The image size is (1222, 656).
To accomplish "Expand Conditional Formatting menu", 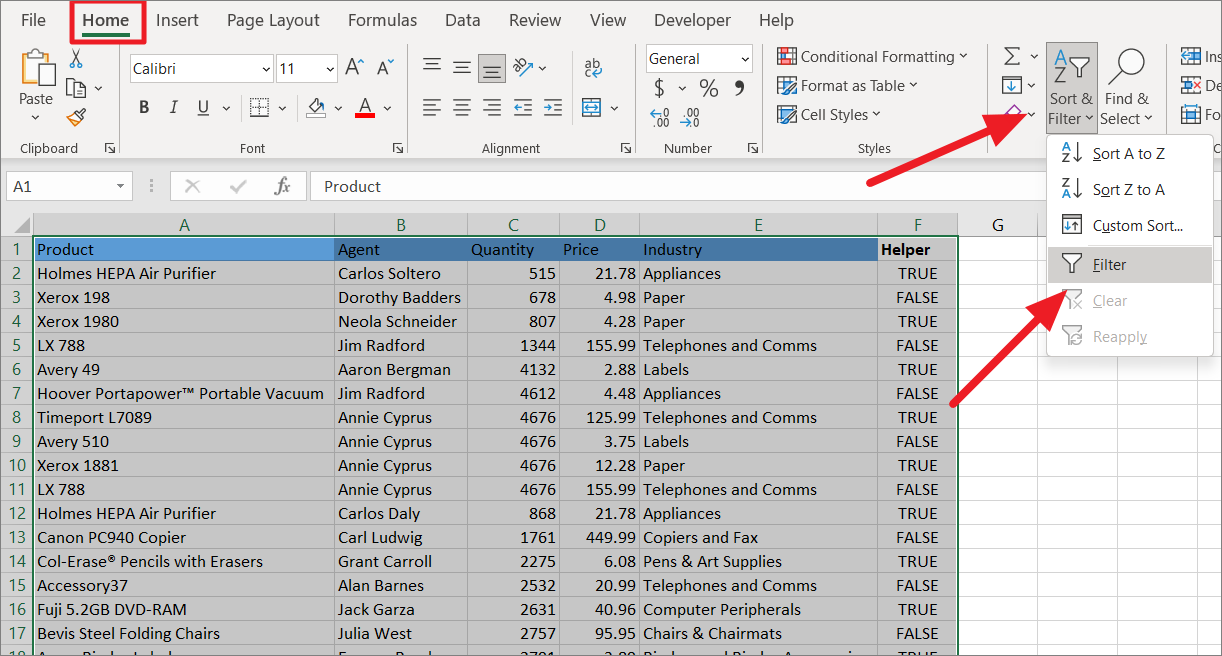I will click(x=872, y=57).
